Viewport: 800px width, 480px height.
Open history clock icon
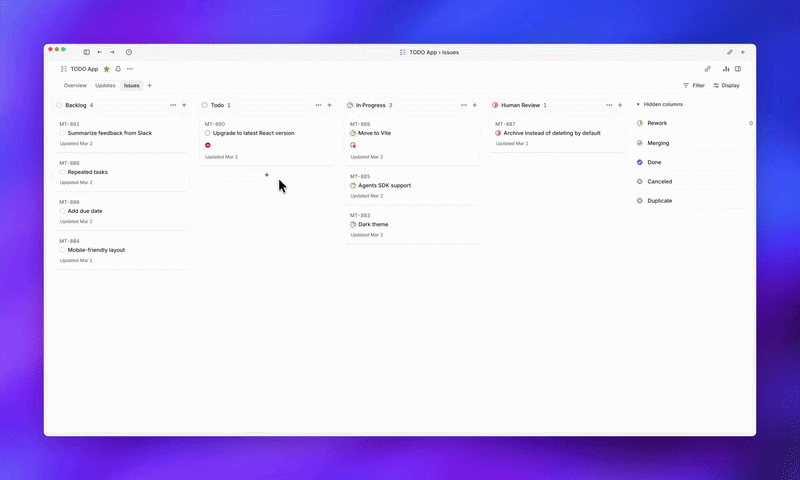click(129, 52)
